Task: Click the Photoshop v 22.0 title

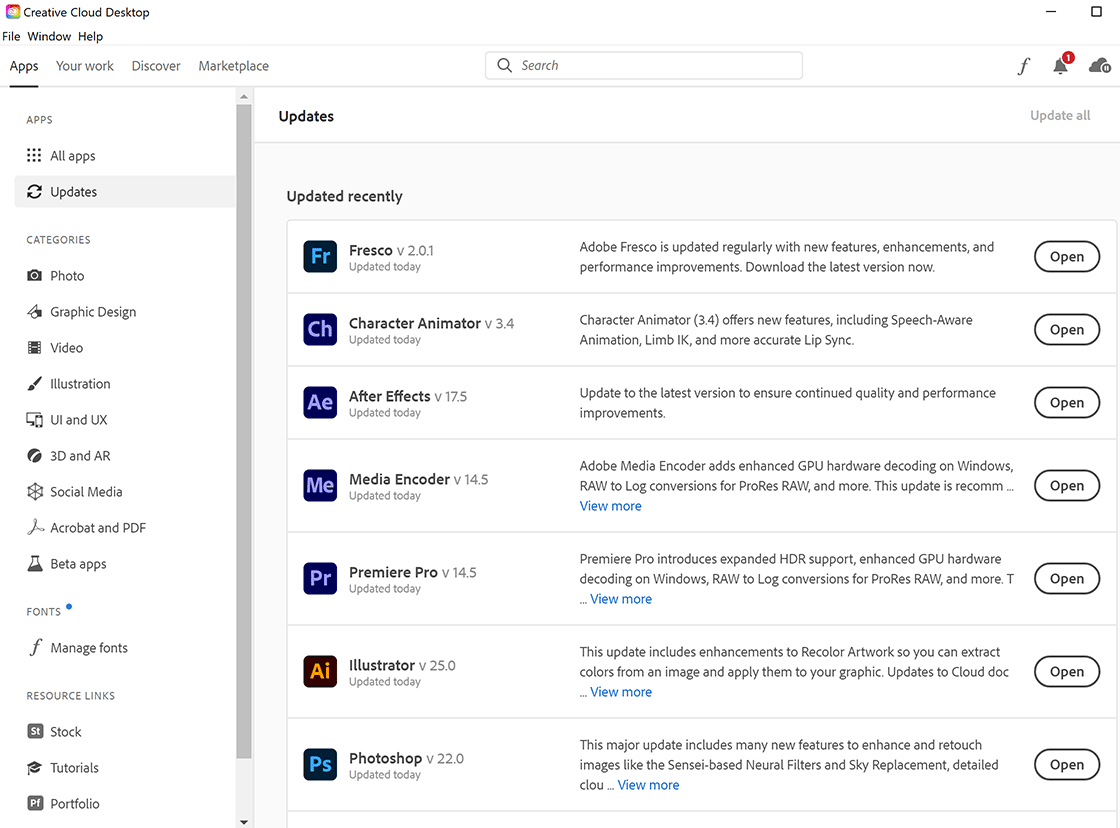Action: tap(406, 758)
